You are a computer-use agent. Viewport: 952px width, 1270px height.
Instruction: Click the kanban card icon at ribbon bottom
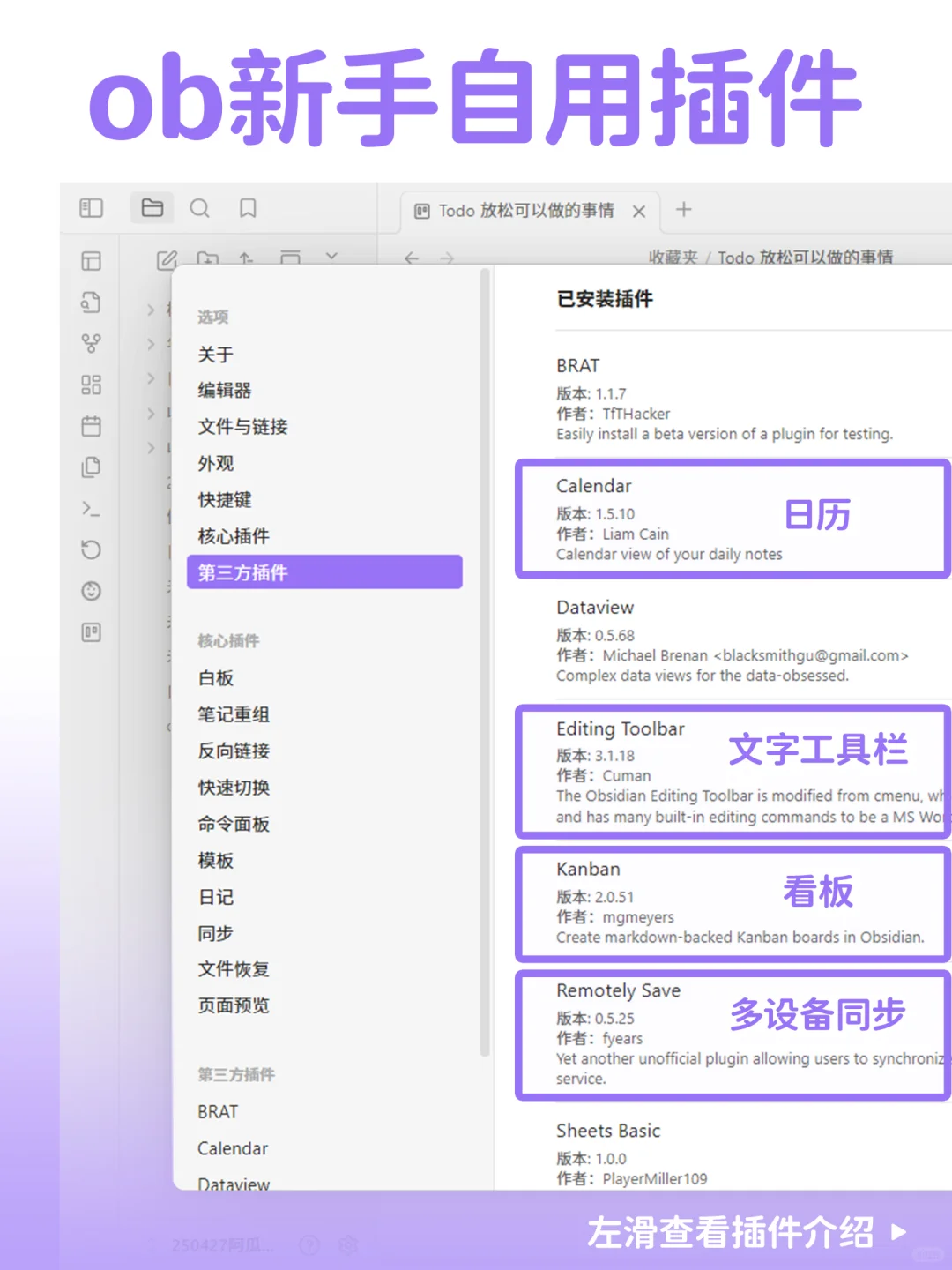click(x=92, y=632)
